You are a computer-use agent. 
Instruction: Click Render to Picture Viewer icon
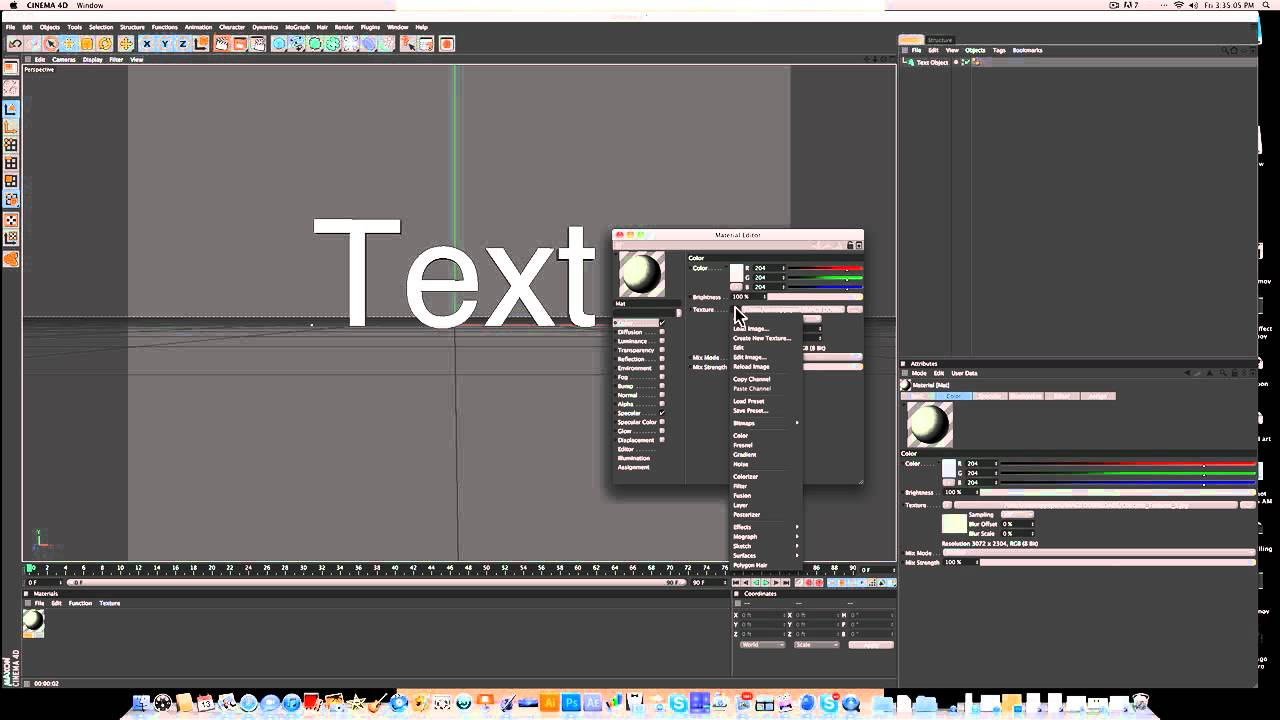click(x=240, y=44)
